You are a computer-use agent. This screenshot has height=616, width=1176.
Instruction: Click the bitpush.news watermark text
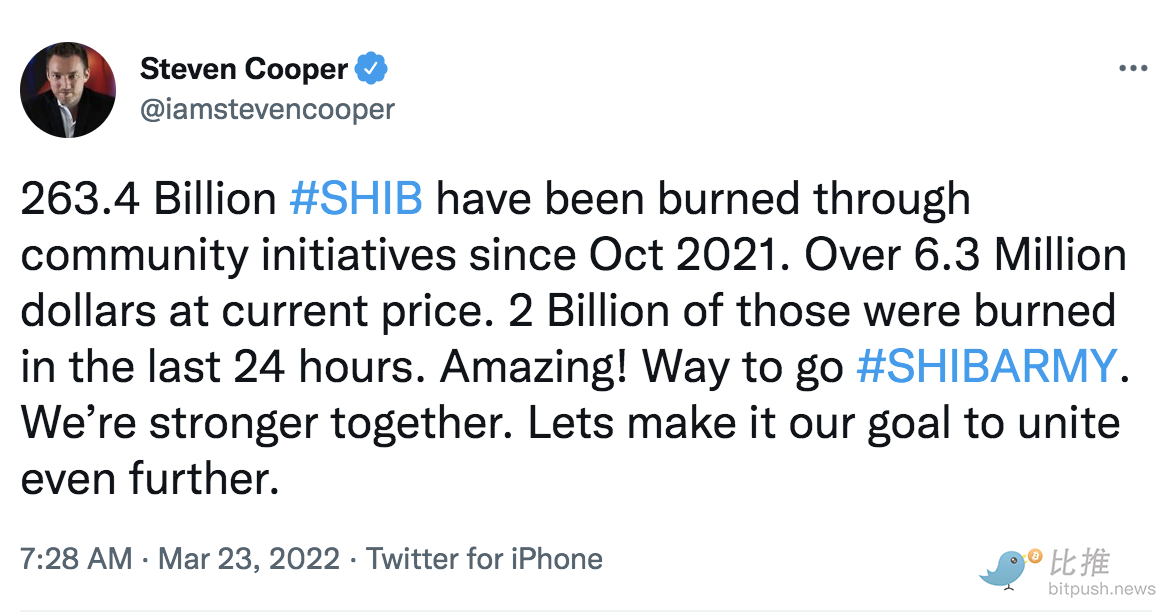click(x=1102, y=589)
